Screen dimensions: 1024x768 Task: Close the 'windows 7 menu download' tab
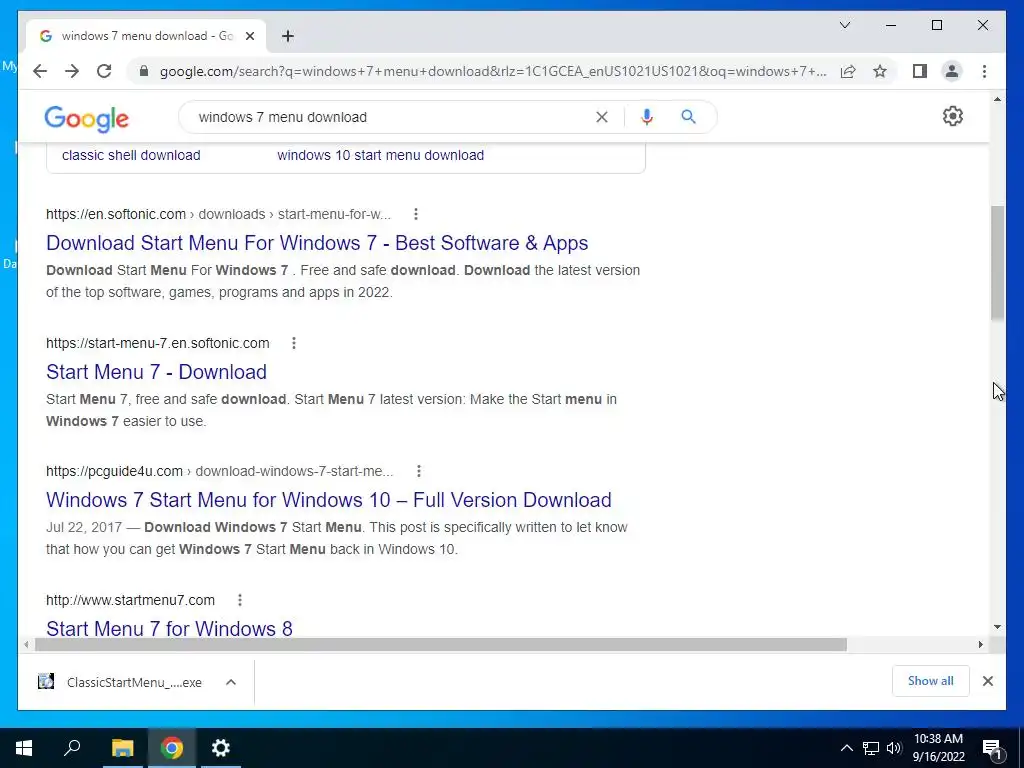coord(249,36)
